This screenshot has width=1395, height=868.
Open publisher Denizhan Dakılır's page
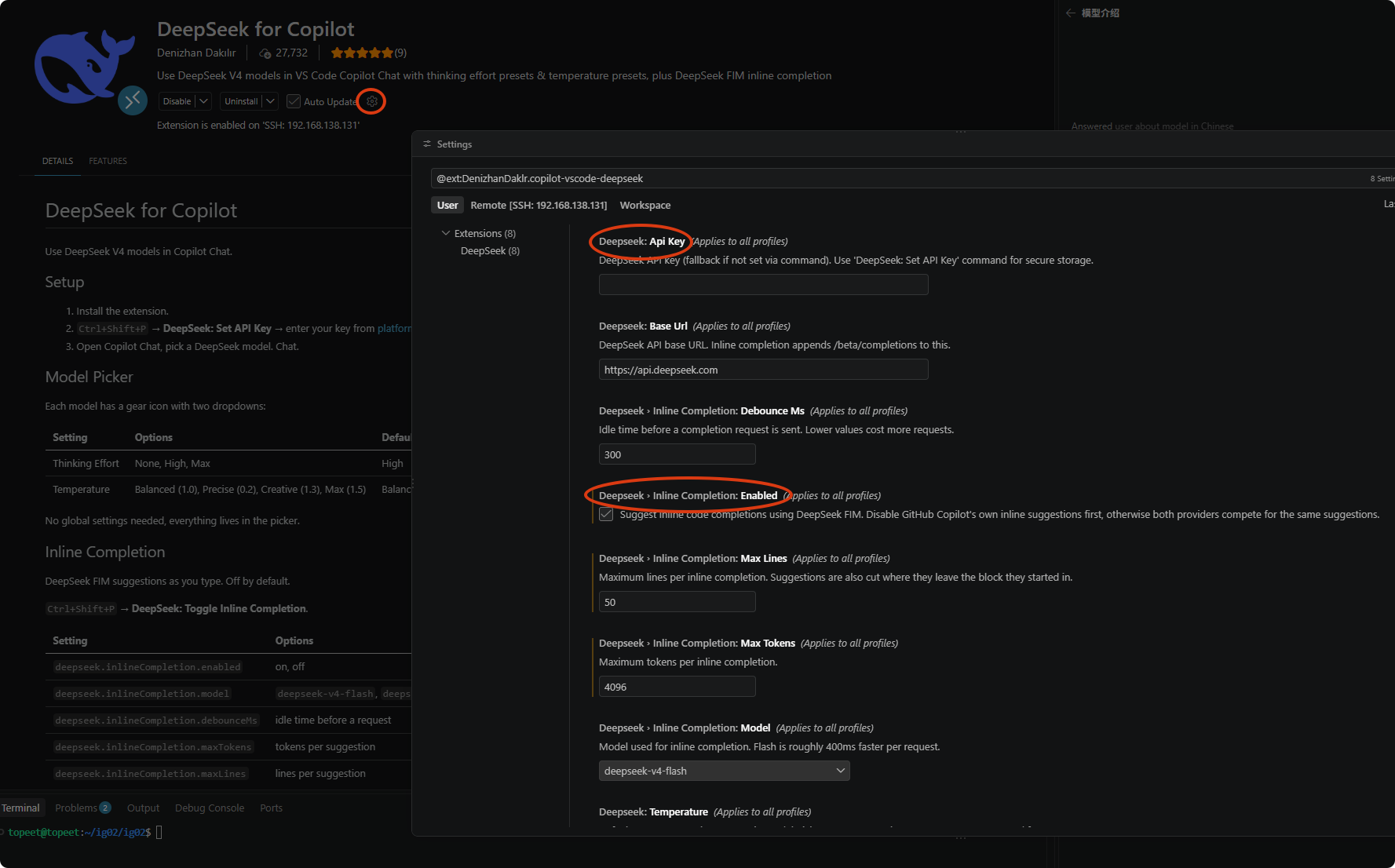(x=196, y=53)
